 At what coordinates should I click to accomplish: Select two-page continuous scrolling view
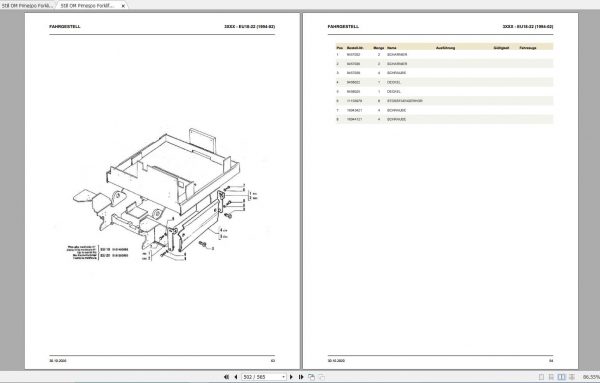click(572, 377)
